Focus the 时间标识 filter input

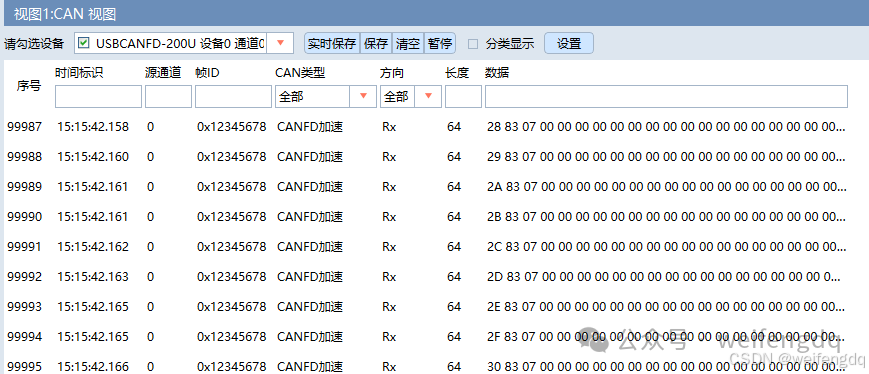coord(99,96)
